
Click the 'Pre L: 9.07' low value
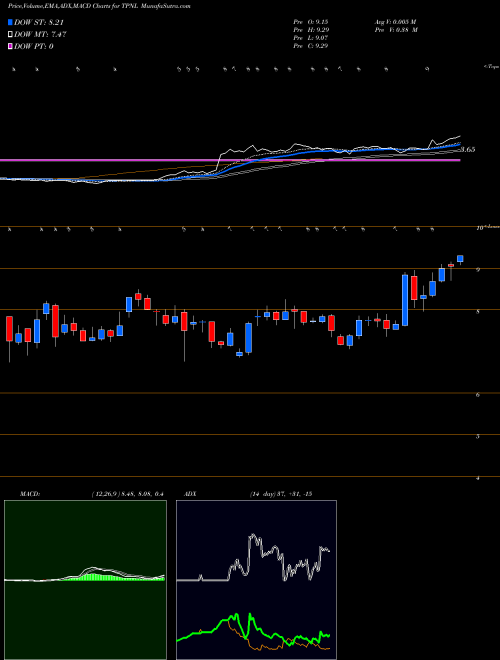pos(311,38)
